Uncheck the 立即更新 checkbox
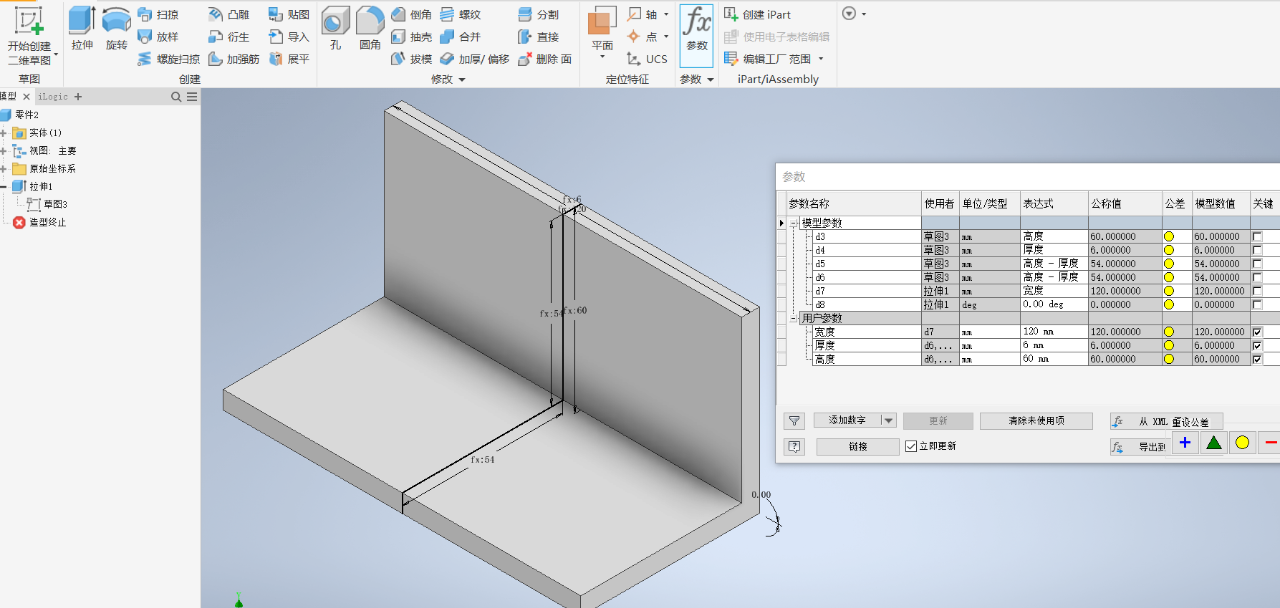Viewport: 1280px width, 608px height. [910, 446]
